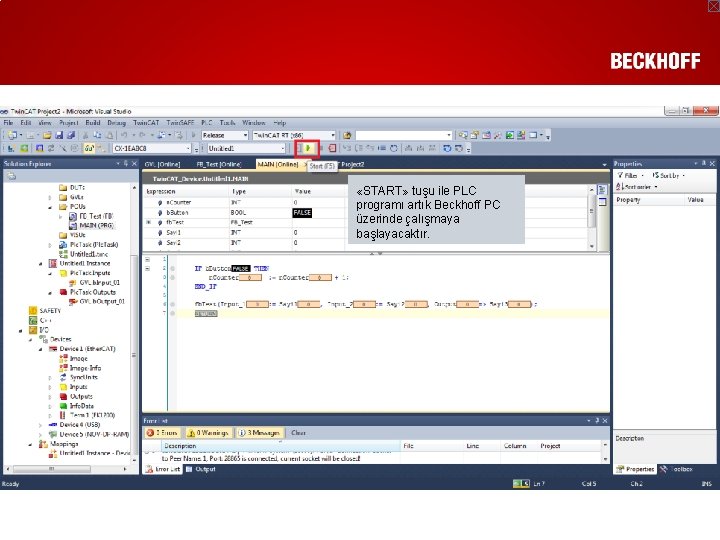Click the Step Over debug icon
The height and width of the screenshot is (540, 720).
coord(359,148)
